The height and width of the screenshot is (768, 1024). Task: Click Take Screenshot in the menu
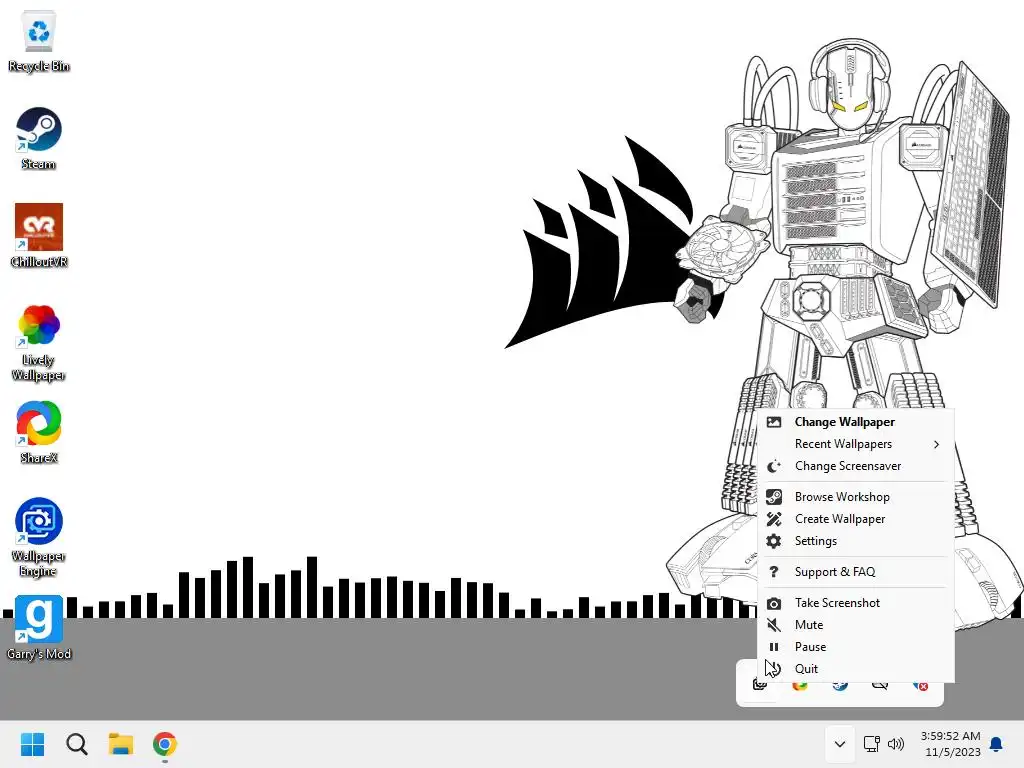tap(856, 603)
